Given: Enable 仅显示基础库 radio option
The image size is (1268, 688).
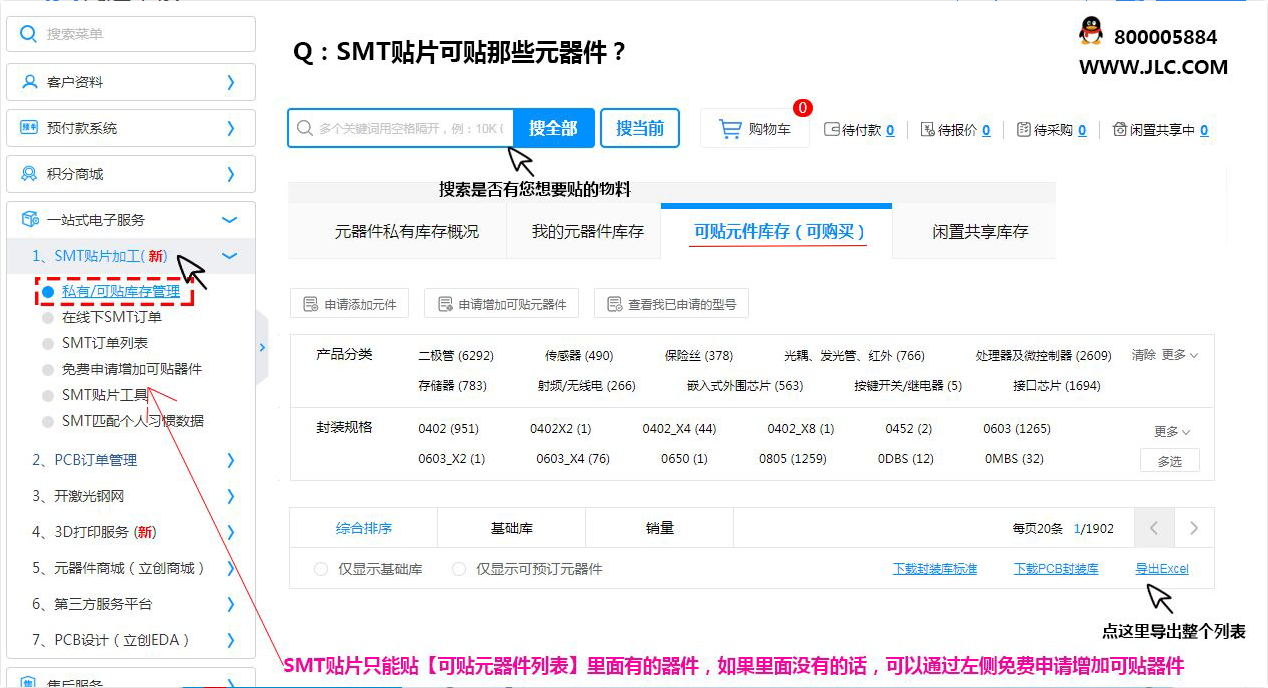Looking at the screenshot, I should click(321, 569).
